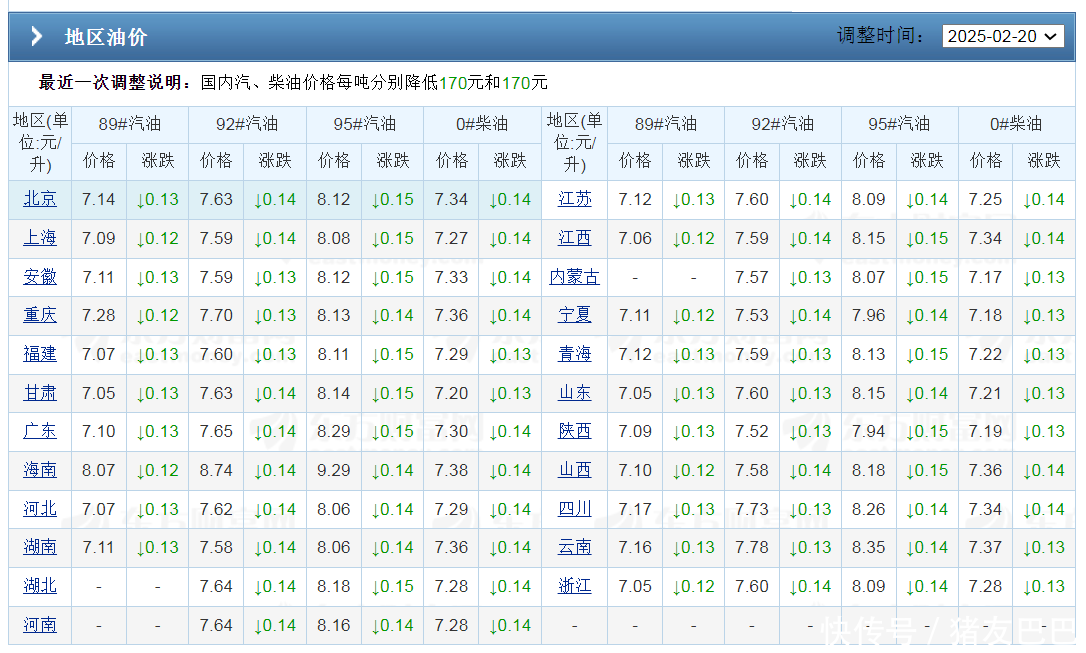The image size is (1086, 653).
Task: Click the 青海 region link
Action: tap(575, 354)
